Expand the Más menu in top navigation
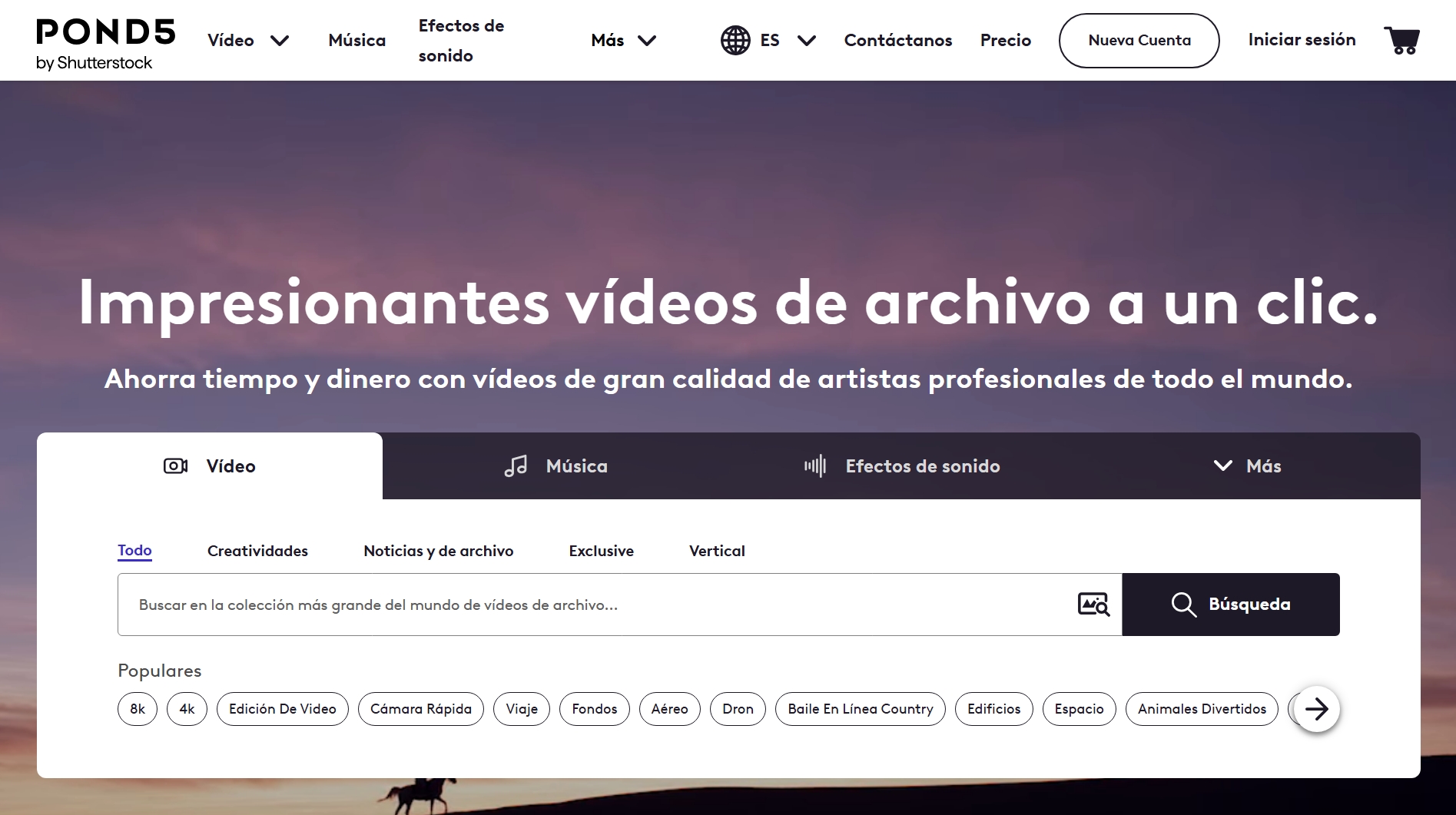The width and height of the screenshot is (1456, 815). (x=623, y=41)
